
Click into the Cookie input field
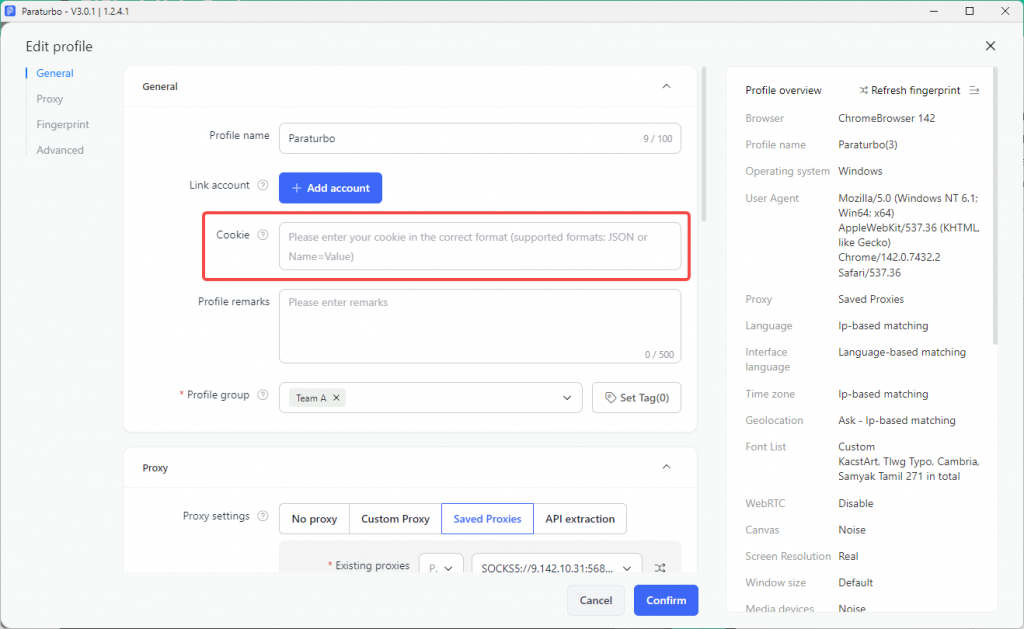pos(480,247)
